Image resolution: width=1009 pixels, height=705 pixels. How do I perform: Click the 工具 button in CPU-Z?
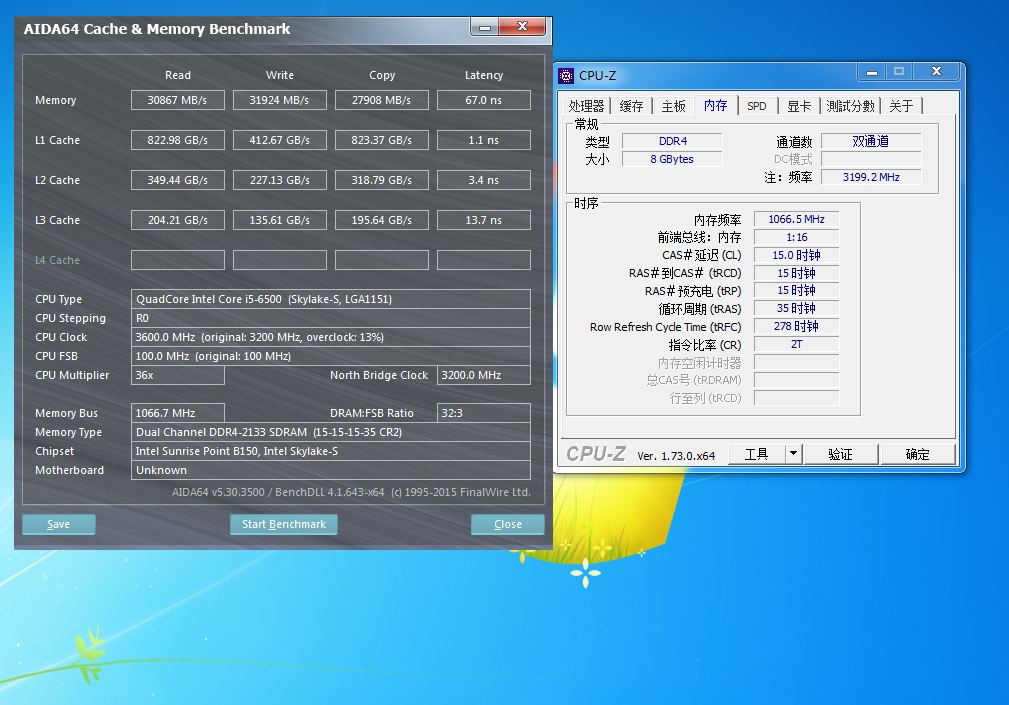[756, 454]
